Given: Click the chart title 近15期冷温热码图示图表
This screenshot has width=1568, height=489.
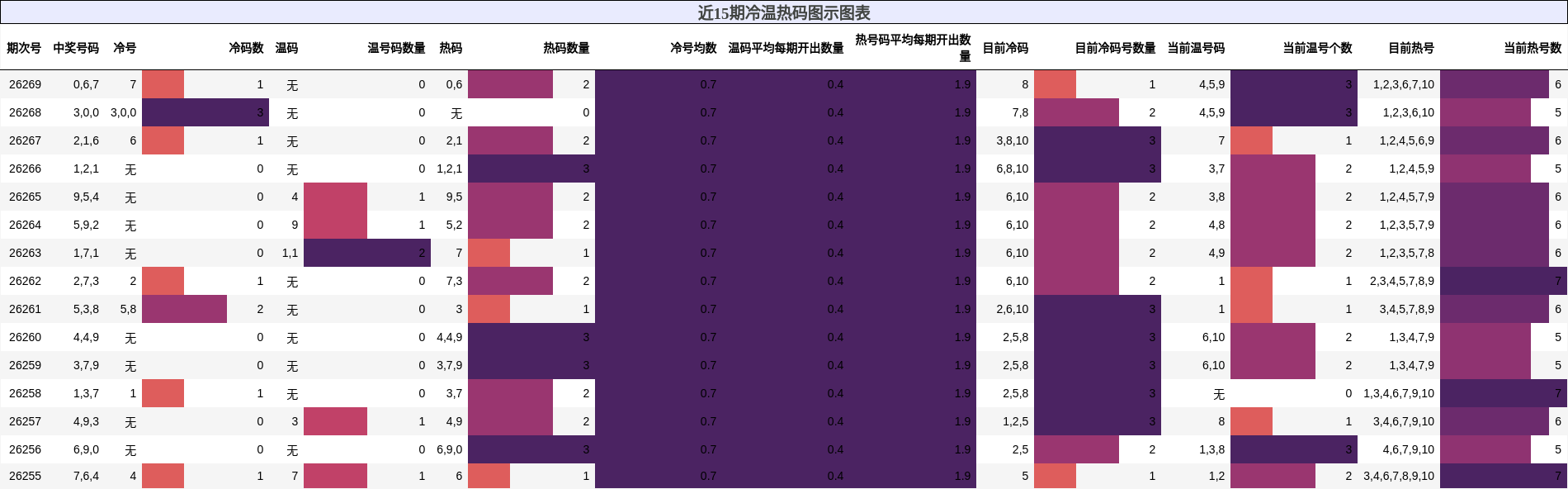Looking at the screenshot, I should point(784,12).
